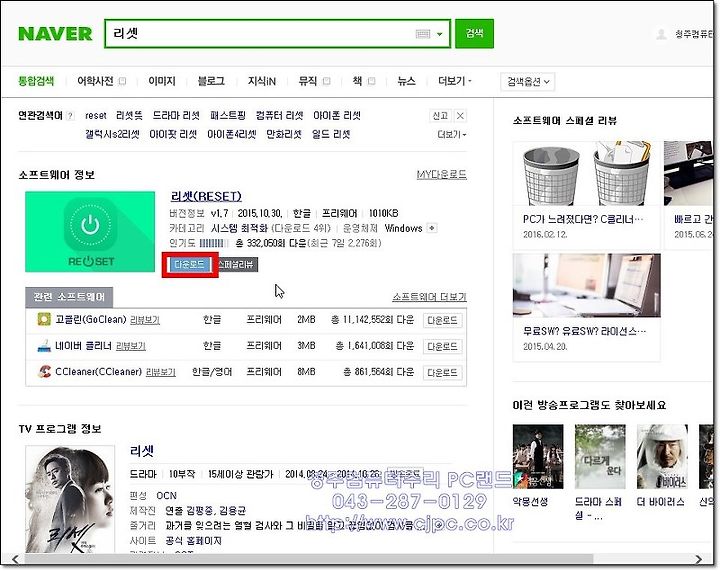Click related search term 아이폰4리셋
Viewport: 720px width, 571px height.
click(231, 134)
